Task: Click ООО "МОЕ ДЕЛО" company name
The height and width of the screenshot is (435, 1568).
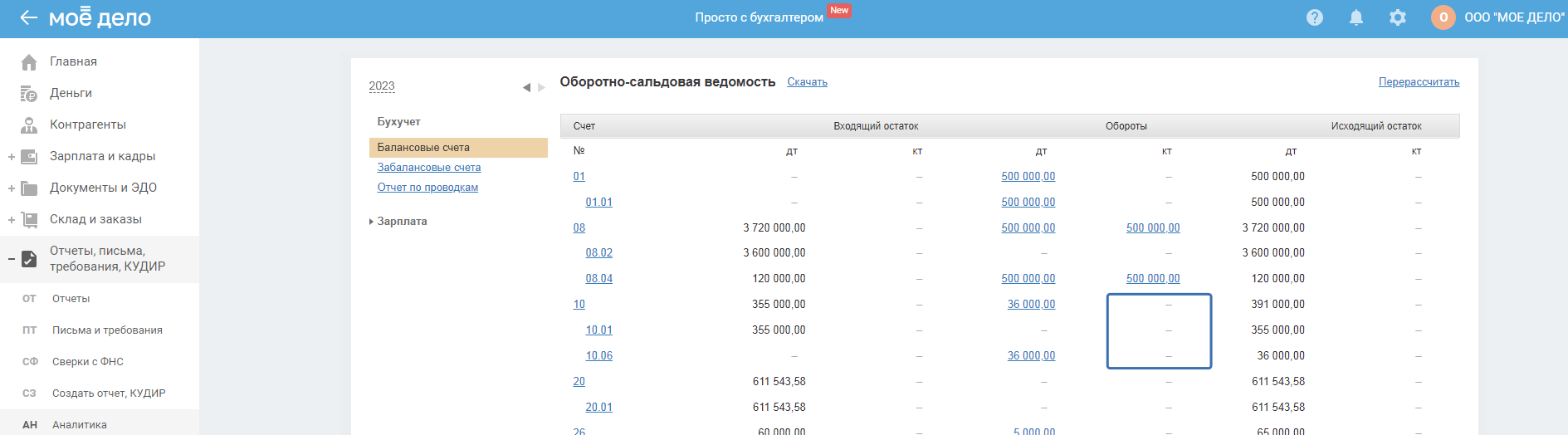Action: pos(1514,17)
